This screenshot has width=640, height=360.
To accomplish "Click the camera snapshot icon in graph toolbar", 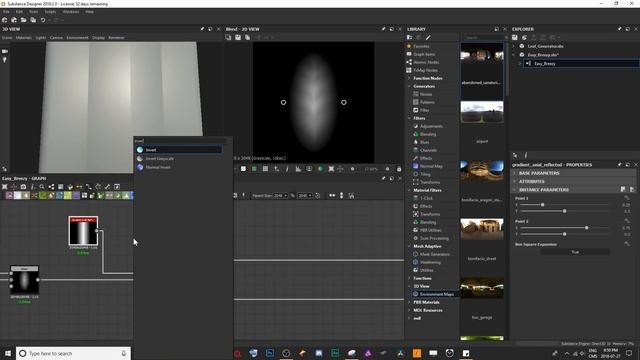I will coord(23,187).
